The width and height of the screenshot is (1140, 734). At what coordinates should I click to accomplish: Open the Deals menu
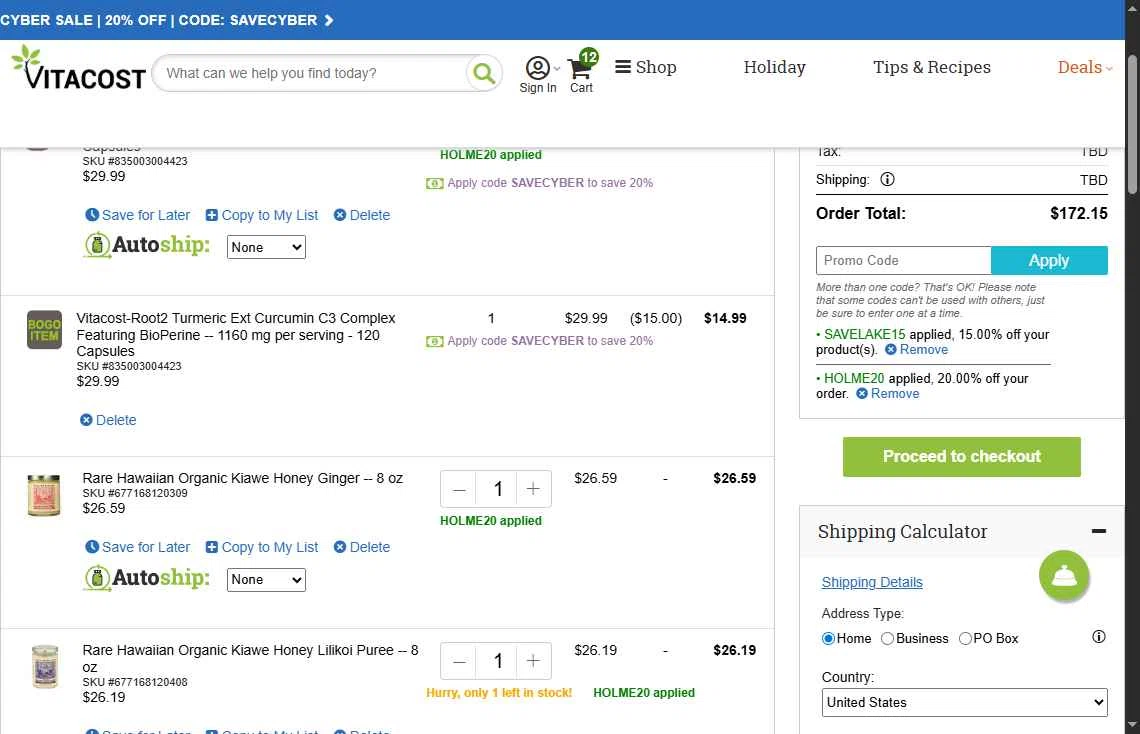tap(1084, 67)
